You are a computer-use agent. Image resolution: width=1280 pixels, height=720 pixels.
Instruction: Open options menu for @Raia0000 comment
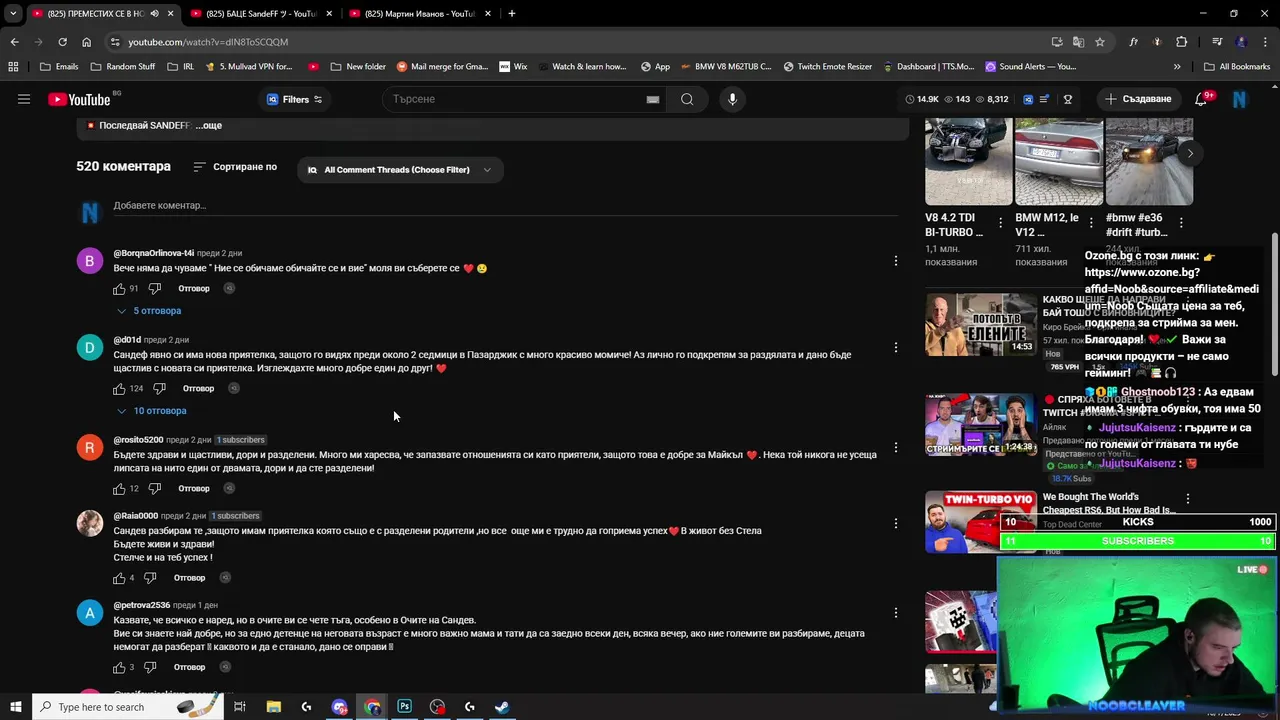896,523
